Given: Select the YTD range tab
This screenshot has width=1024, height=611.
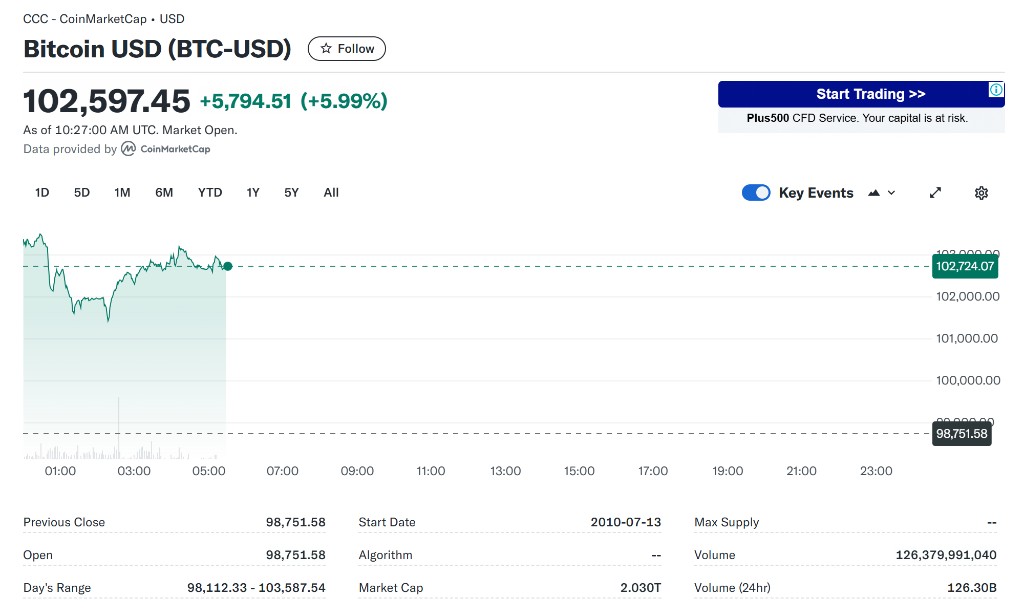Looking at the screenshot, I should pyautogui.click(x=210, y=193).
